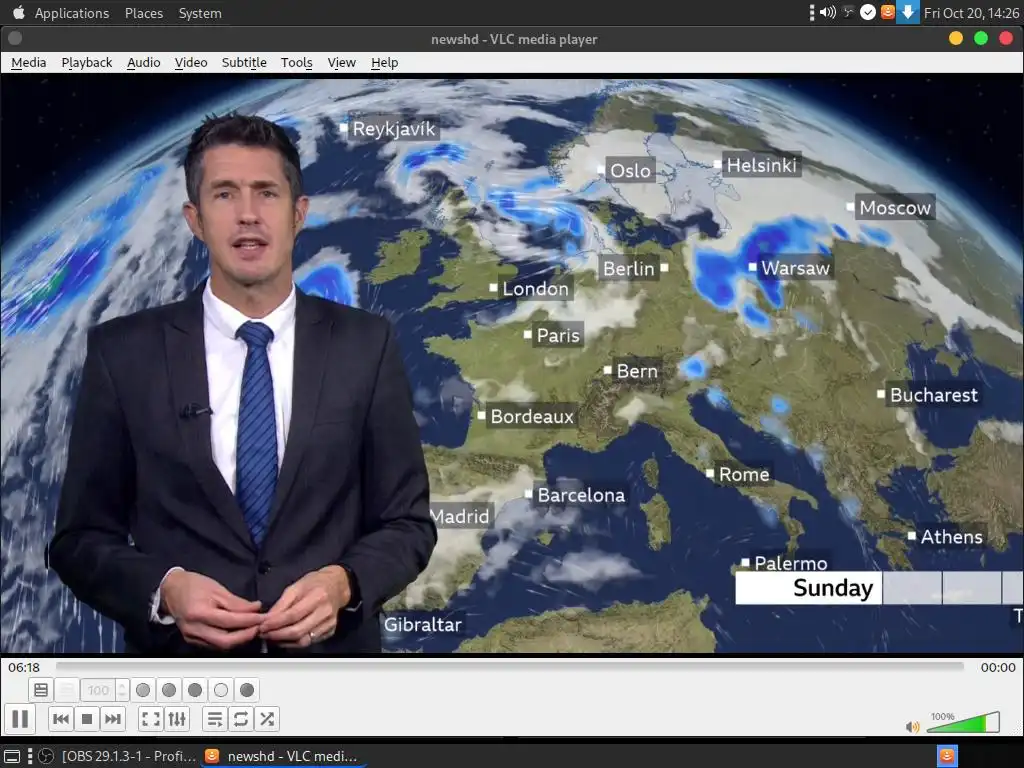1024x768 pixels.
Task: Click the grayed teletext transparency button
Action: click(66, 690)
